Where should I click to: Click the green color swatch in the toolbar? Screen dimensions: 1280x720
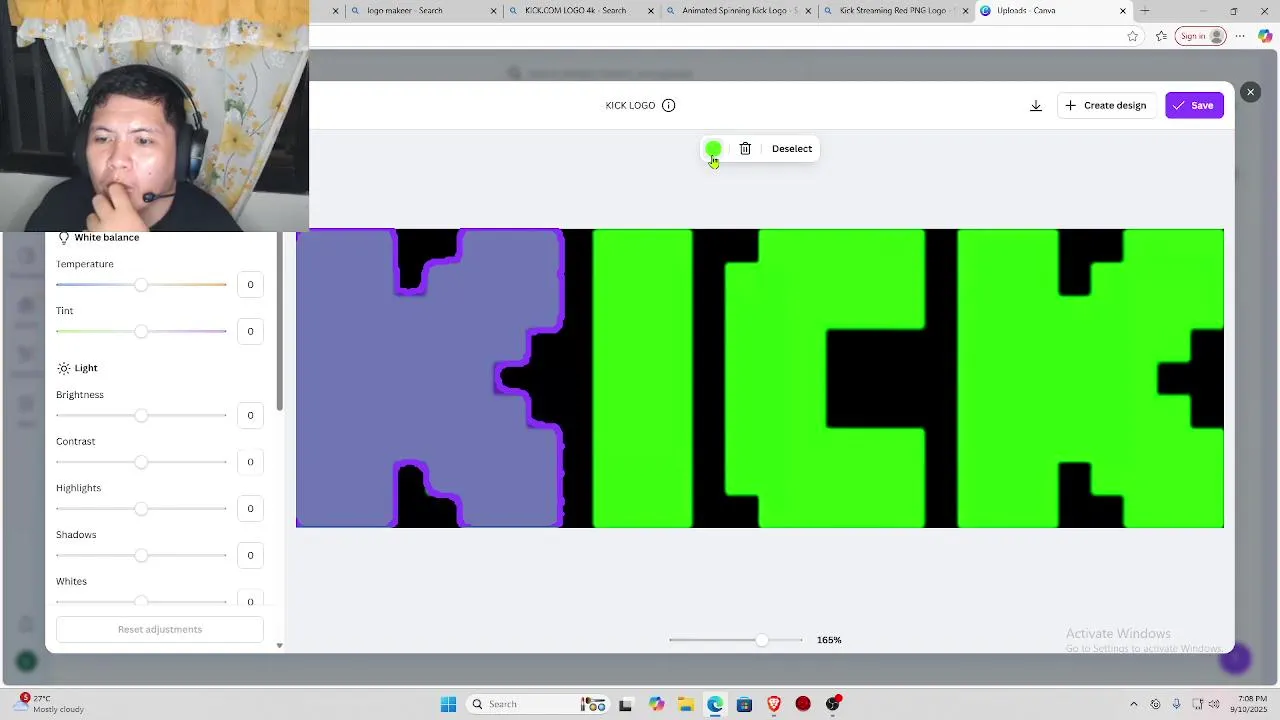[x=713, y=149]
